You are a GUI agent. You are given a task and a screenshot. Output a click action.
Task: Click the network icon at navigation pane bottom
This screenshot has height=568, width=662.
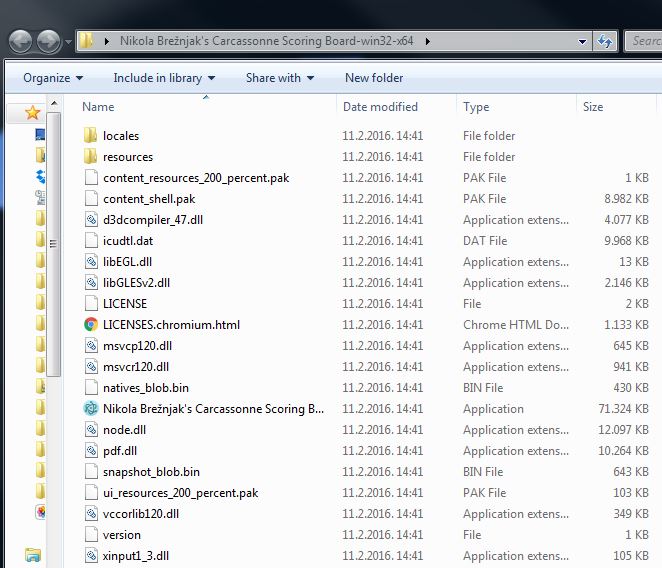pyautogui.click(x=33, y=554)
